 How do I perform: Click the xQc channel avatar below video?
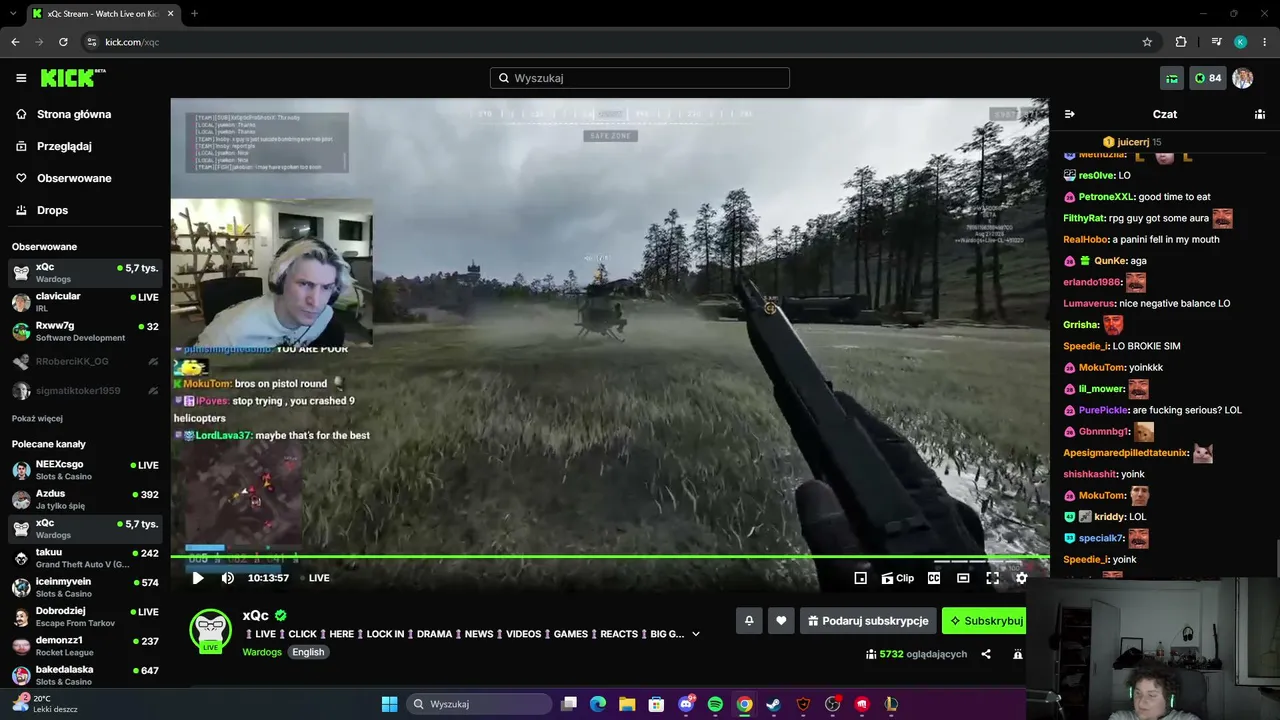tap(210, 629)
